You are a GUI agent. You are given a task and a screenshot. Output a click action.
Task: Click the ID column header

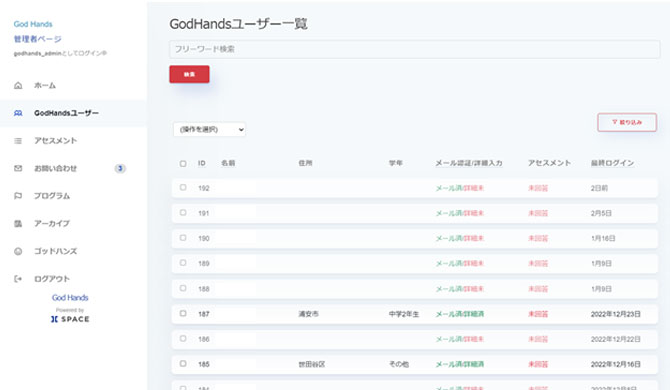pos(202,163)
